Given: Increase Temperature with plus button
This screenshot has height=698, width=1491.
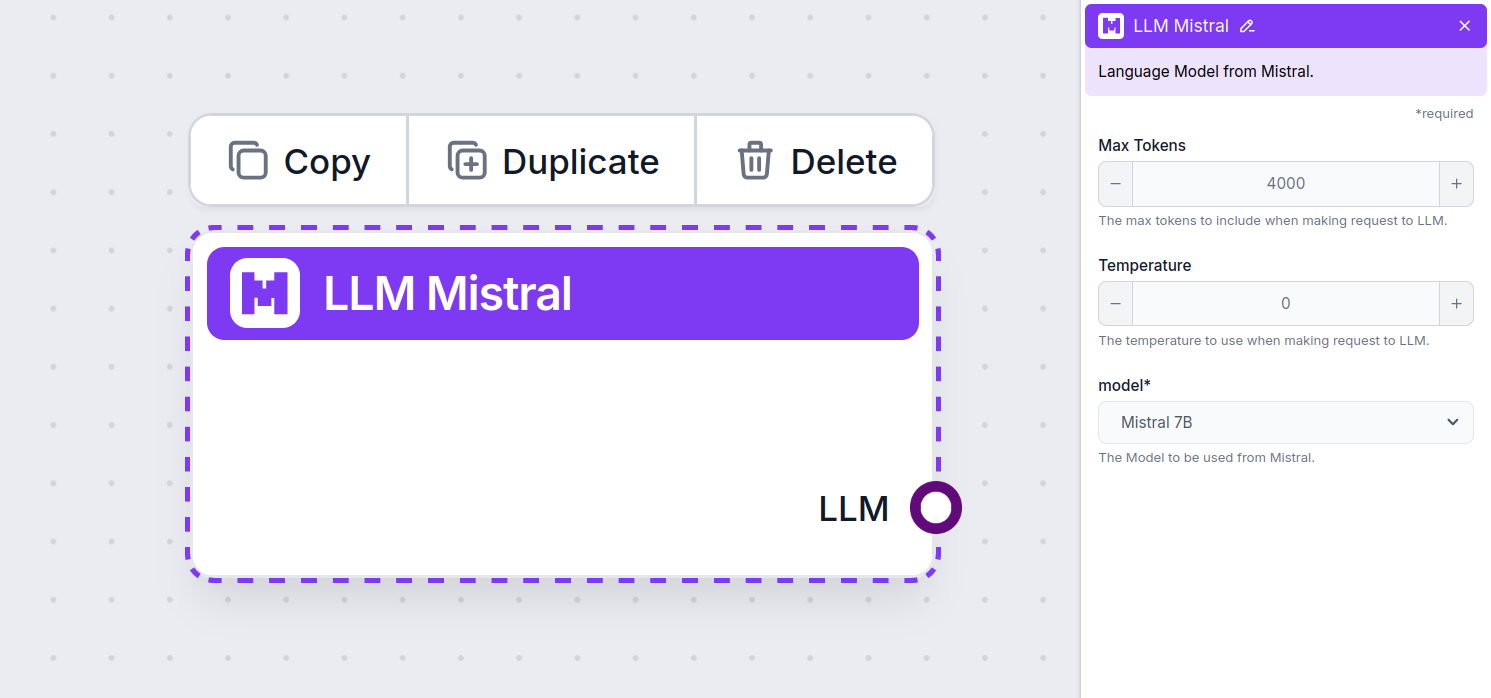Looking at the screenshot, I should pos(1456,304).
